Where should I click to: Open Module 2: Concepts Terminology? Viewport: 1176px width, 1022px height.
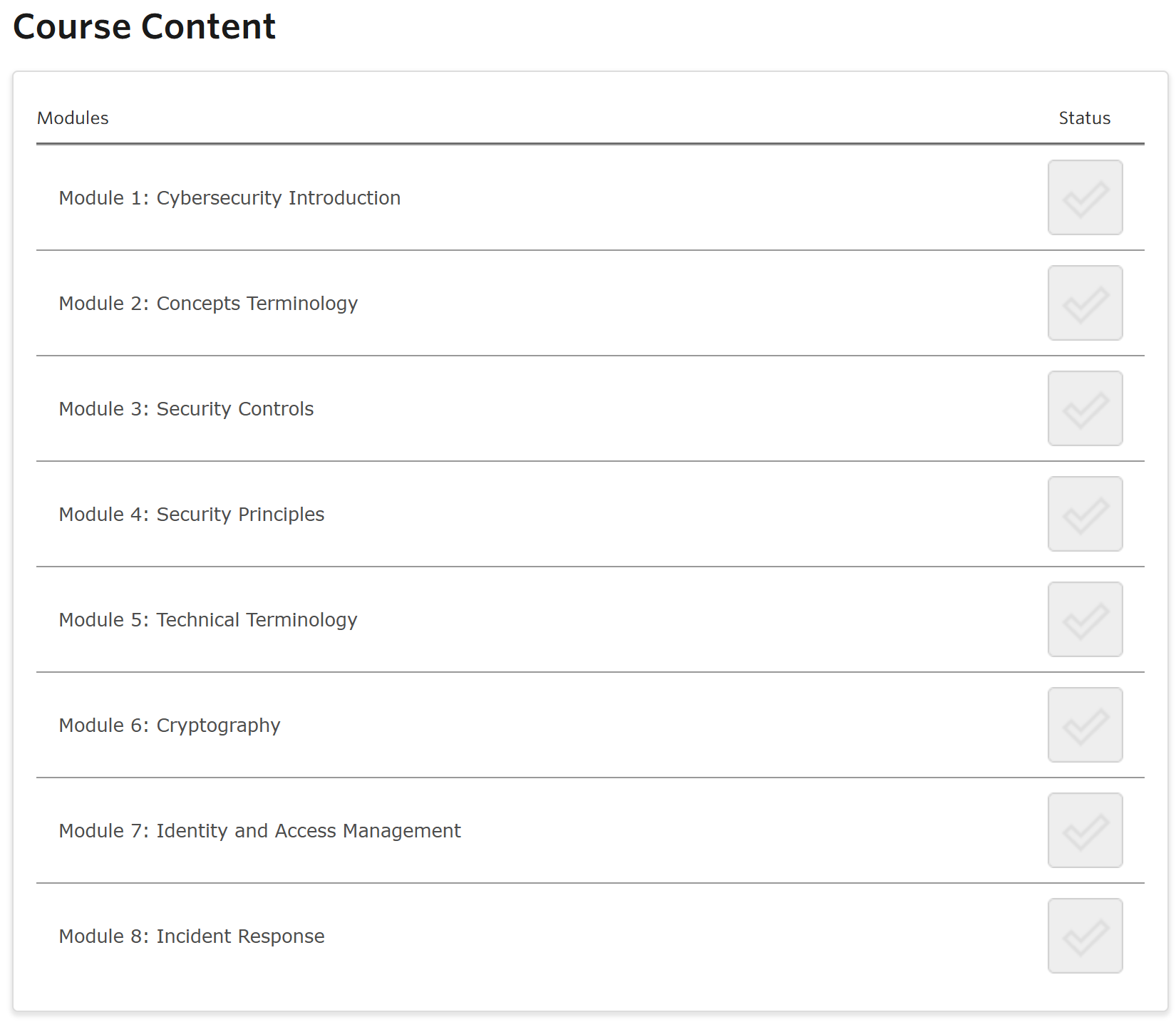point(208,304)
